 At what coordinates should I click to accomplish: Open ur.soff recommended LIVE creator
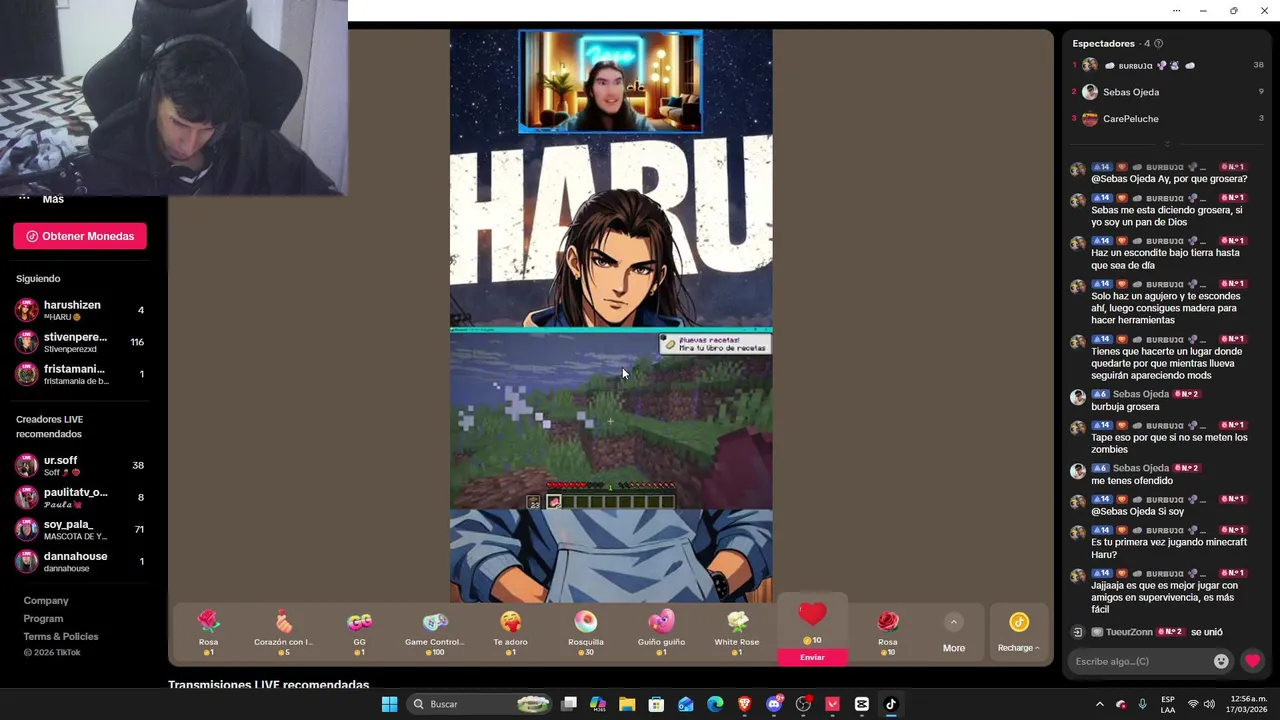pyautogui.click(x=80, y=466)
